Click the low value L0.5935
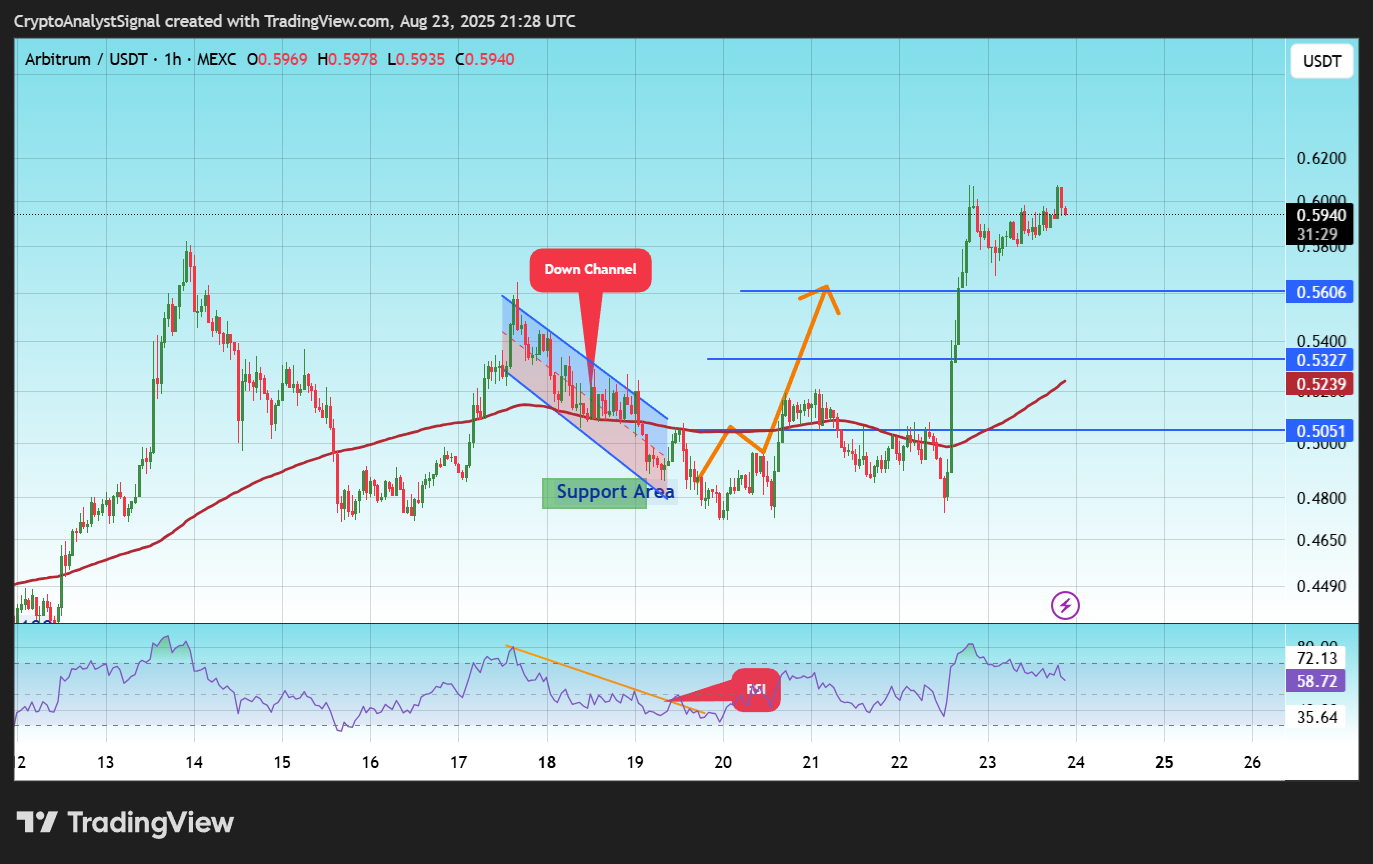The image size is (1373, 864). click(415, 60)
